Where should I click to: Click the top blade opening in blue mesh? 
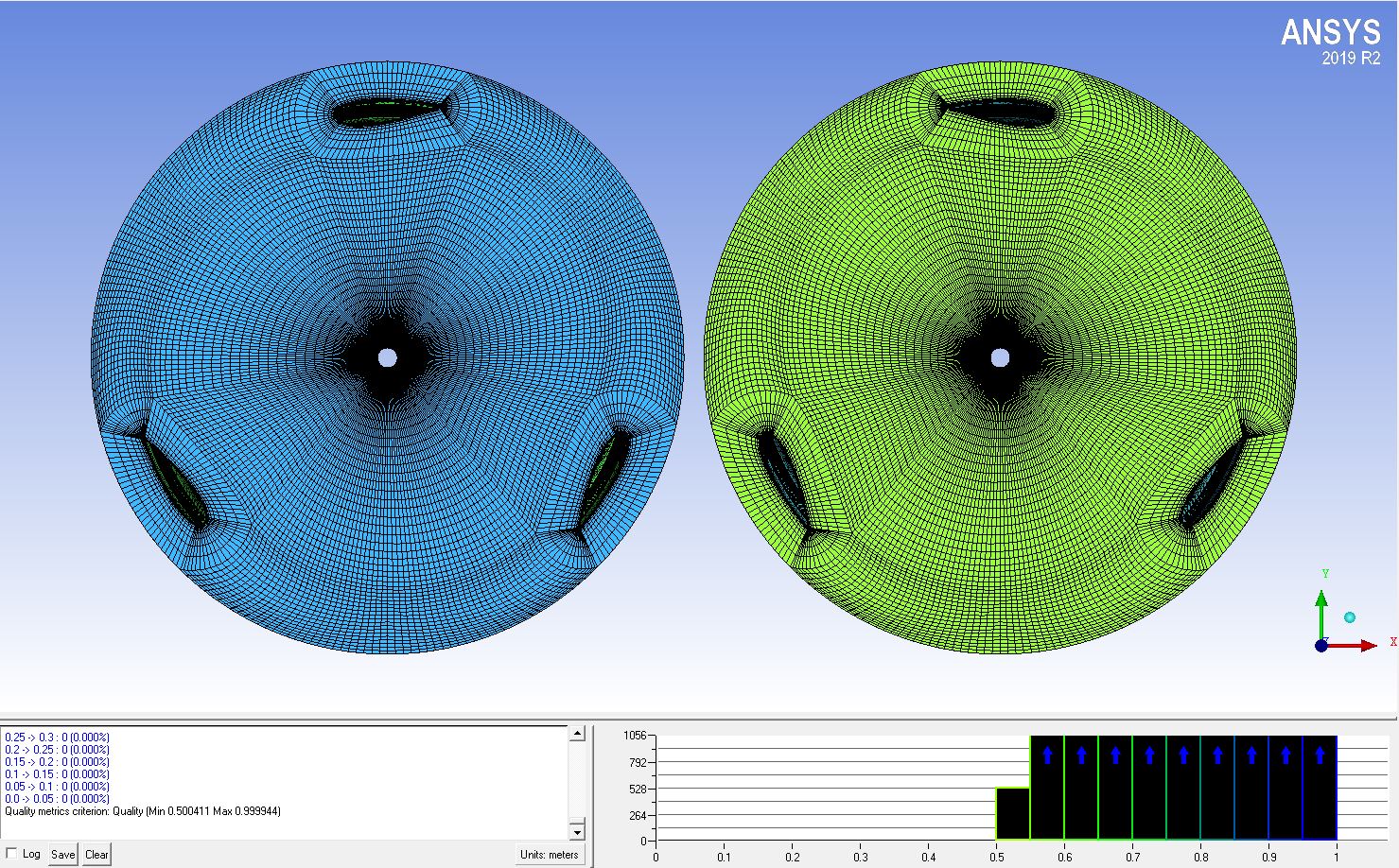click(x=389, y=112)
